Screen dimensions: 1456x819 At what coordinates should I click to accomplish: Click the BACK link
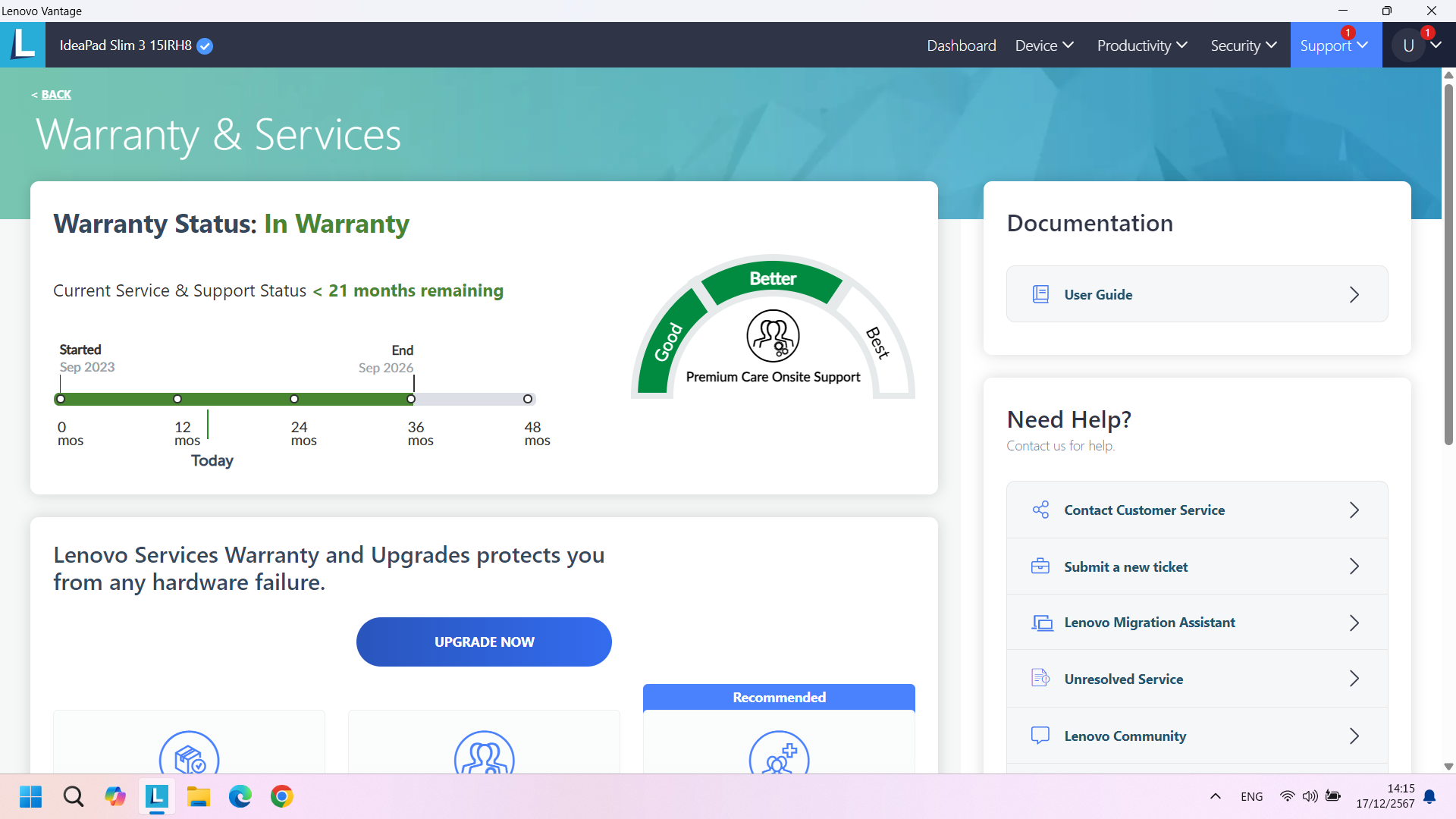(56, 95)
